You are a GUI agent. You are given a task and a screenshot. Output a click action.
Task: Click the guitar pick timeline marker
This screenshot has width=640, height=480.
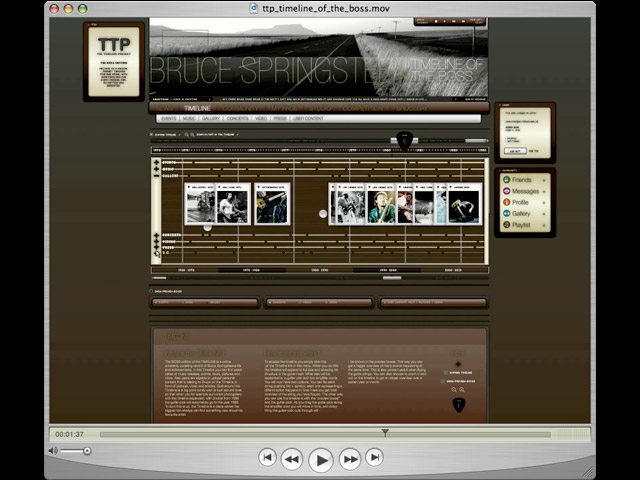404,140
